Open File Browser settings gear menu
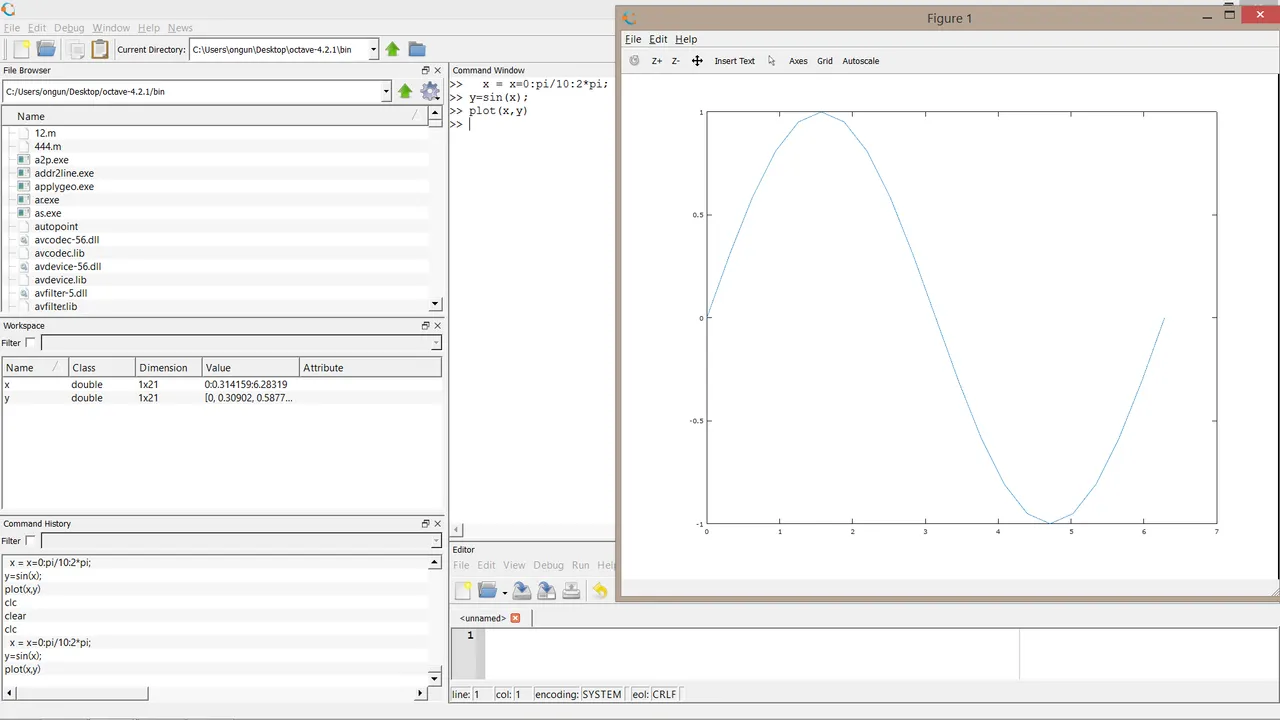This screenshot has width=1280, height=720. click(x=430, y=91)
